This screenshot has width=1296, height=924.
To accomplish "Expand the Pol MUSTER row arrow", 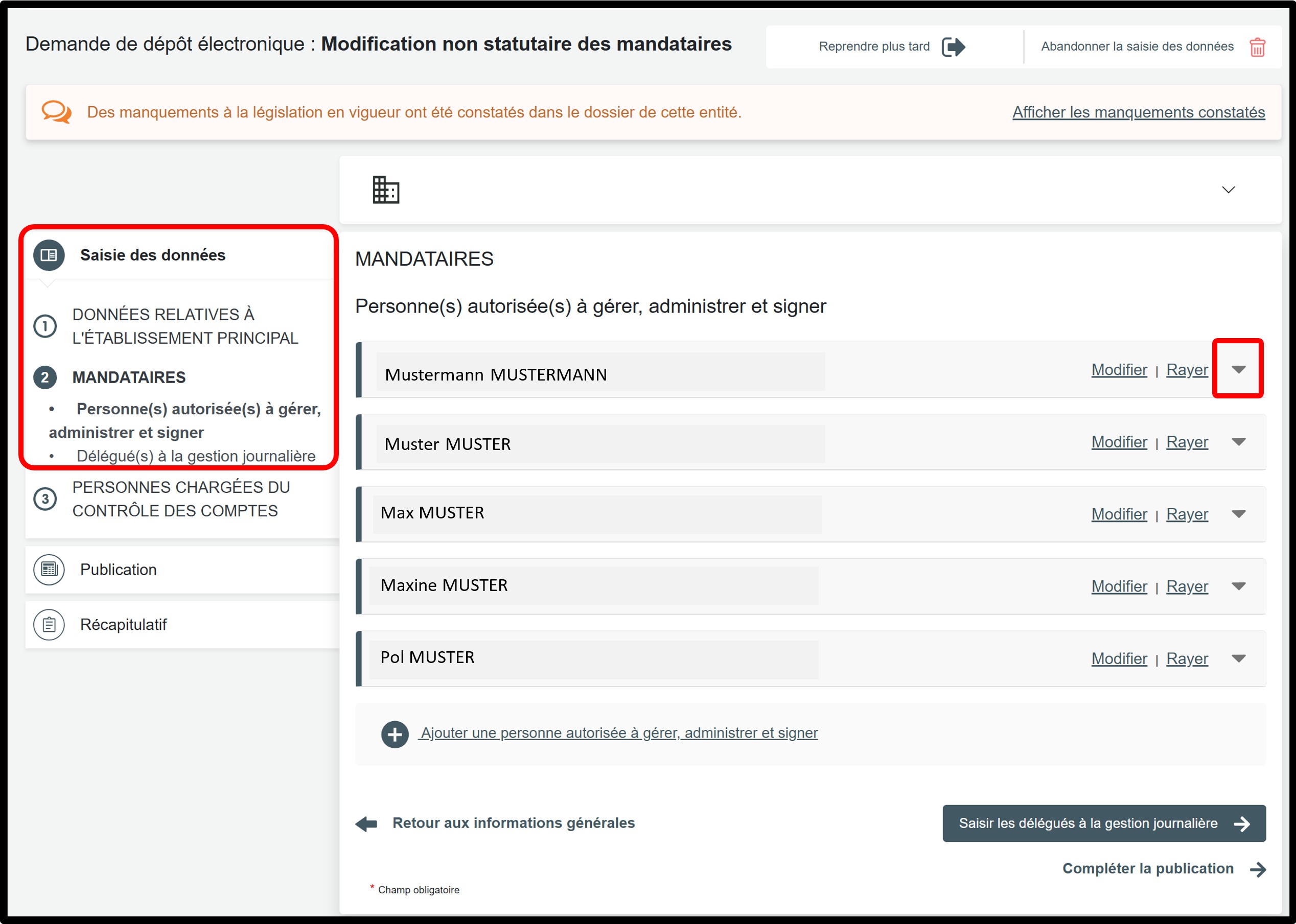I will [1238, 659].
